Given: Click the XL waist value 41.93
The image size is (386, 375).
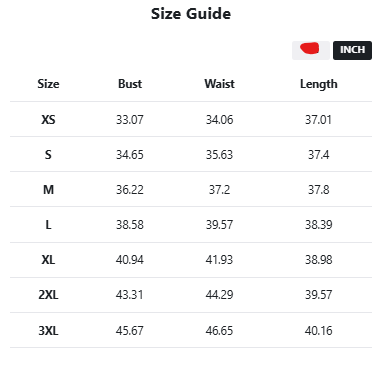Looking at the screenshot, I should tap(219, 260).
